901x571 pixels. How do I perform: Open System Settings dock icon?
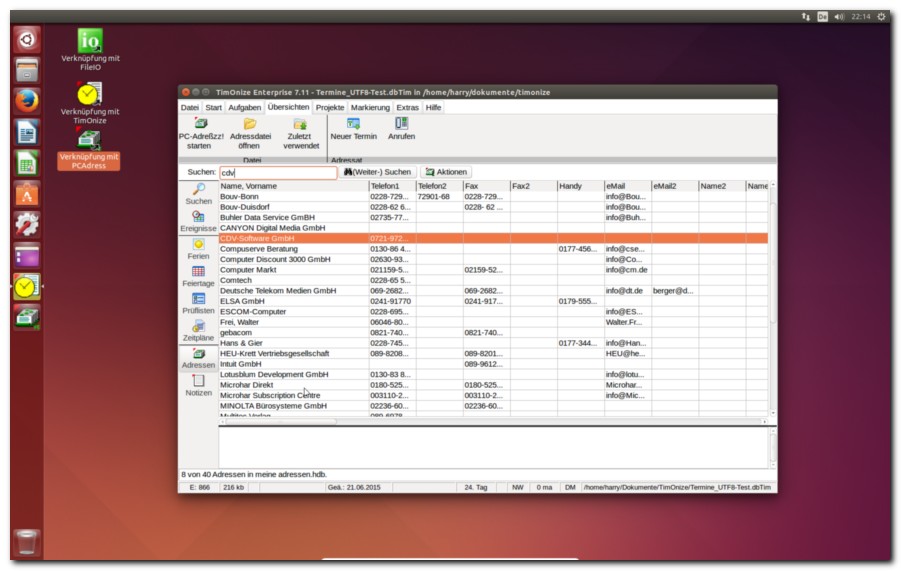(26, 225)
